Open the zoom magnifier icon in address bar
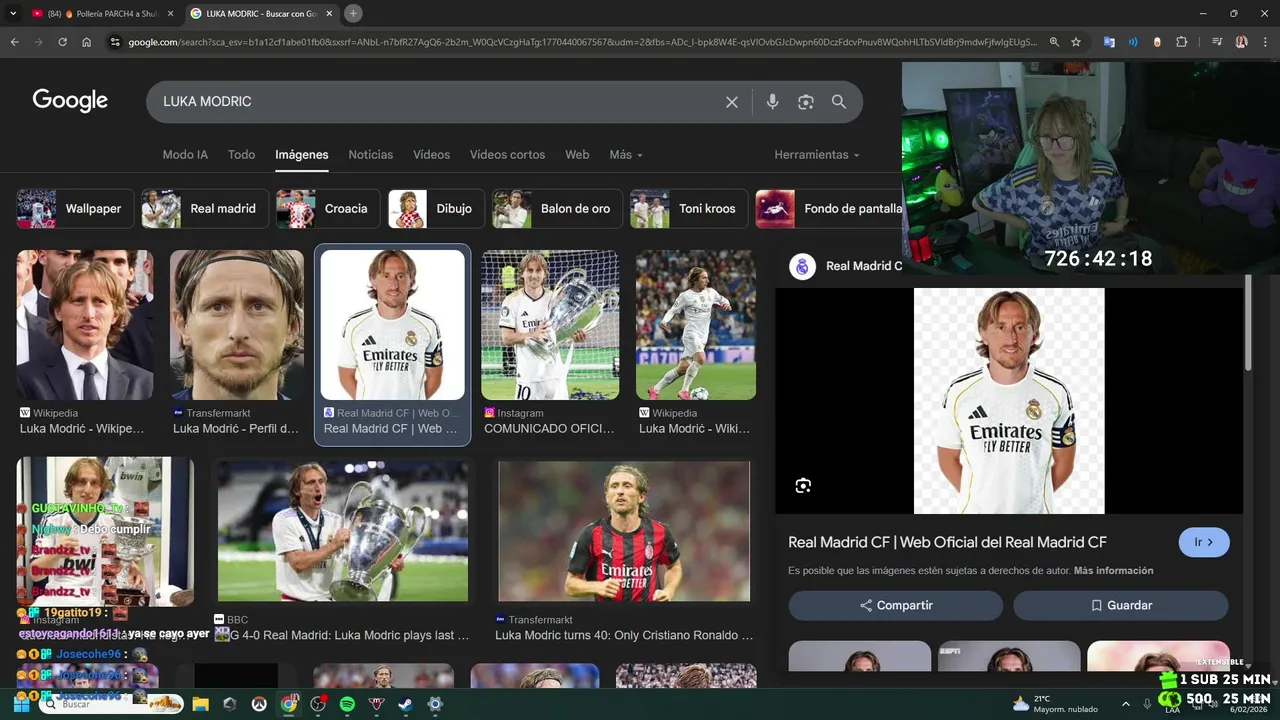The height and width of the screenshot is (720, 1280). 1054,42
